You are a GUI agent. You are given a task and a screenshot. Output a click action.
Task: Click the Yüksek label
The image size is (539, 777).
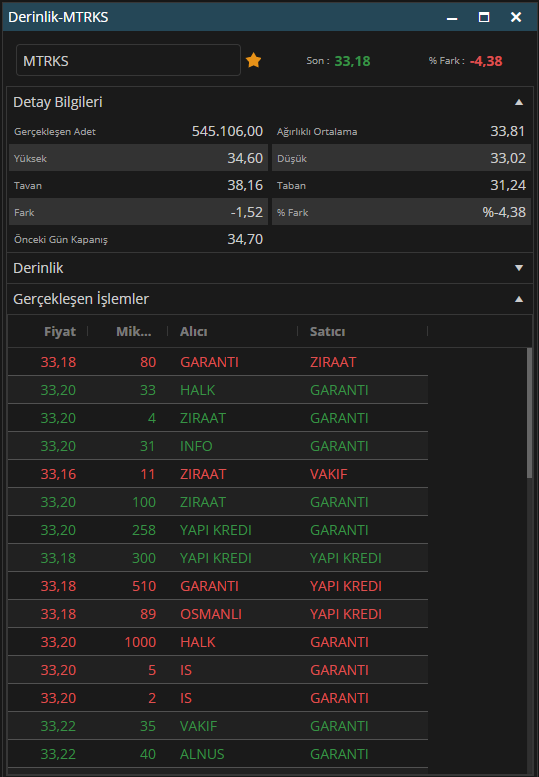pos(30,159)
